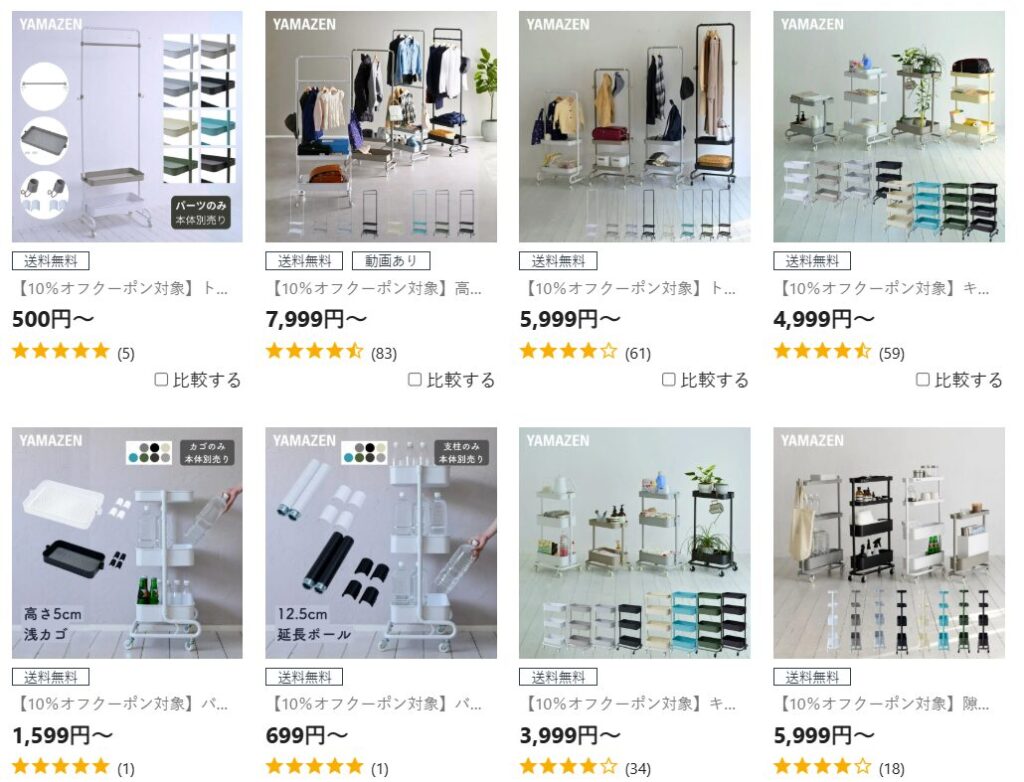This screenshot has width=1024, height=782.
Task: Open the 12.5cm 延長ポール product image
Action: click(x=381, y=543)
